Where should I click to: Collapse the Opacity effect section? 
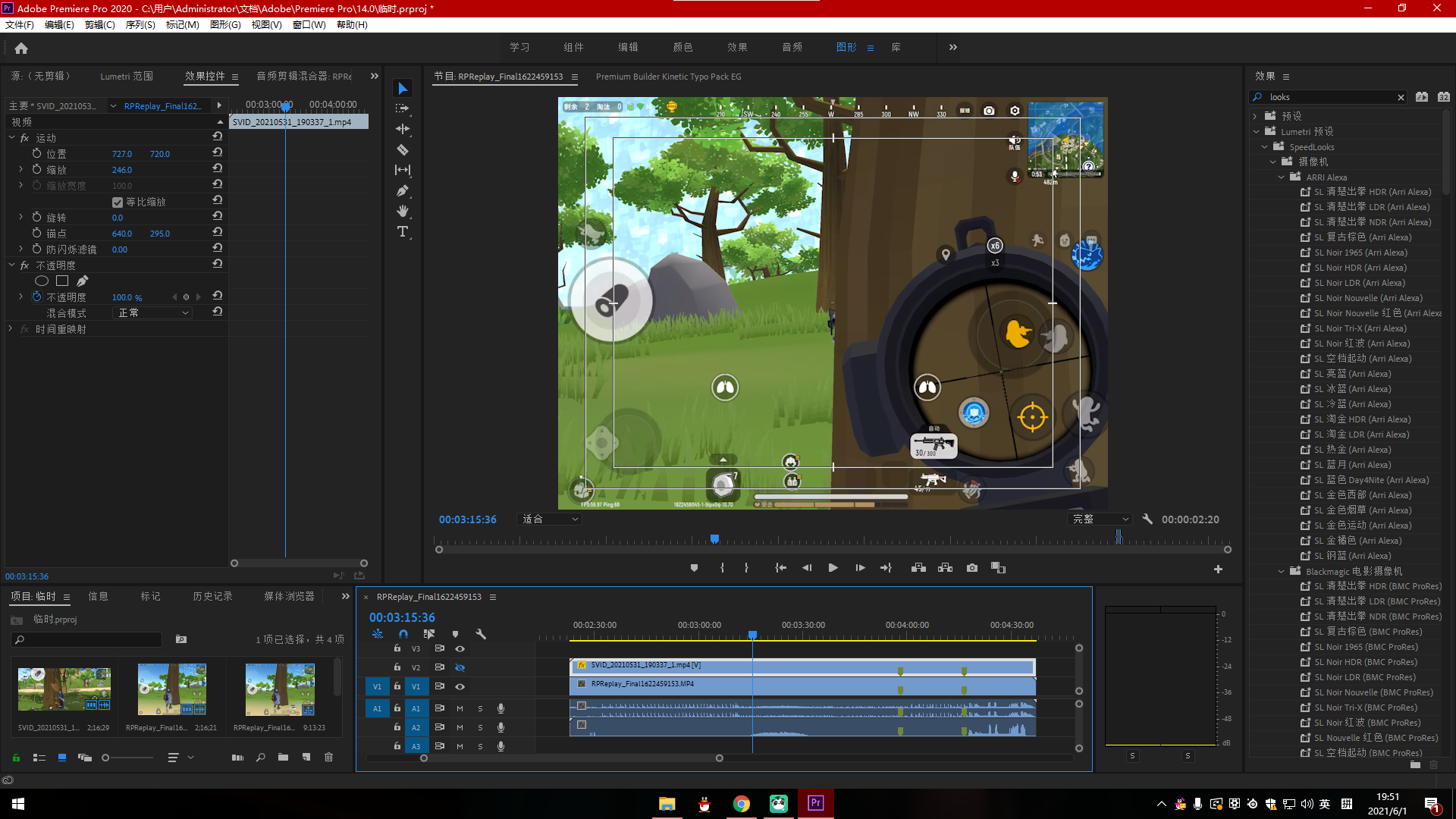click(x=11, y=265)
